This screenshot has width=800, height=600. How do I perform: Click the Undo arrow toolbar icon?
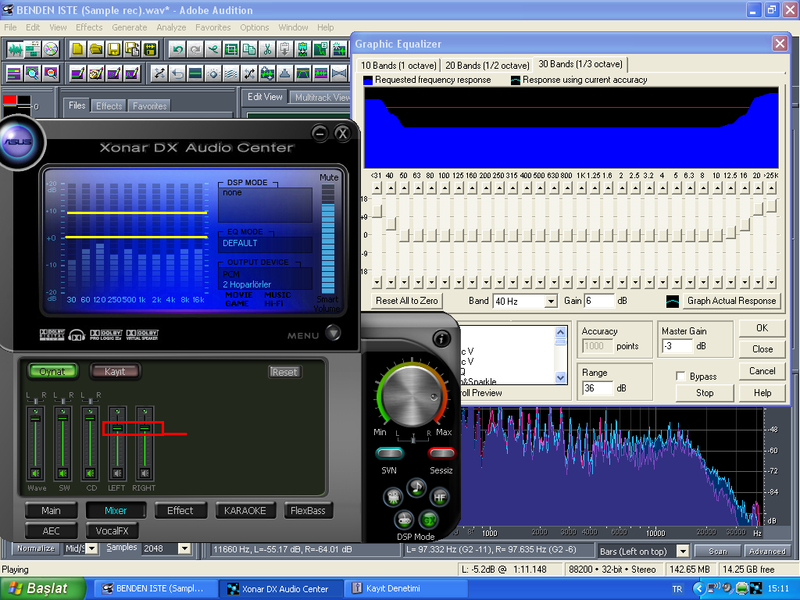(178, 48)
